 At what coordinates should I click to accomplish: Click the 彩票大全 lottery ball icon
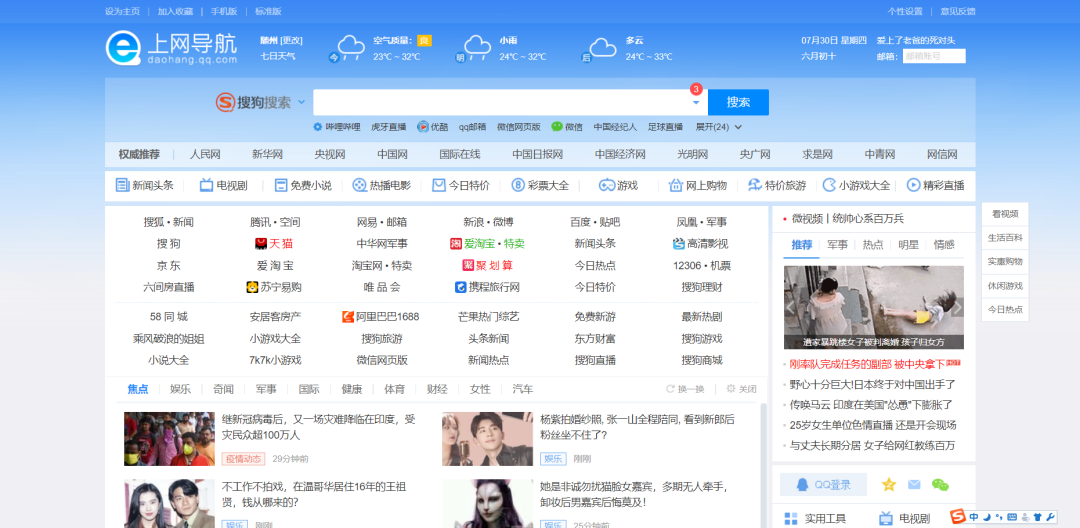click(x=518, y=185)
